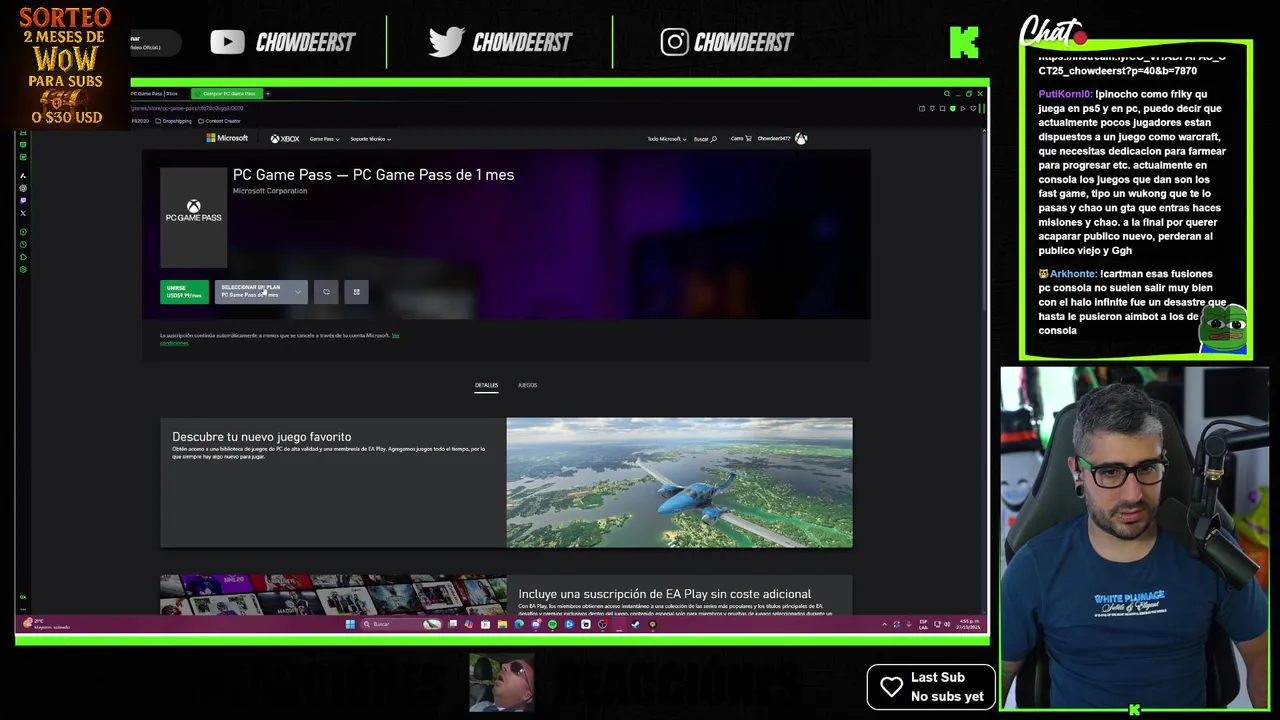Viewport: 1280px width, 720px height.
Task: Click the EA Play games collage image
Action: 333,595
